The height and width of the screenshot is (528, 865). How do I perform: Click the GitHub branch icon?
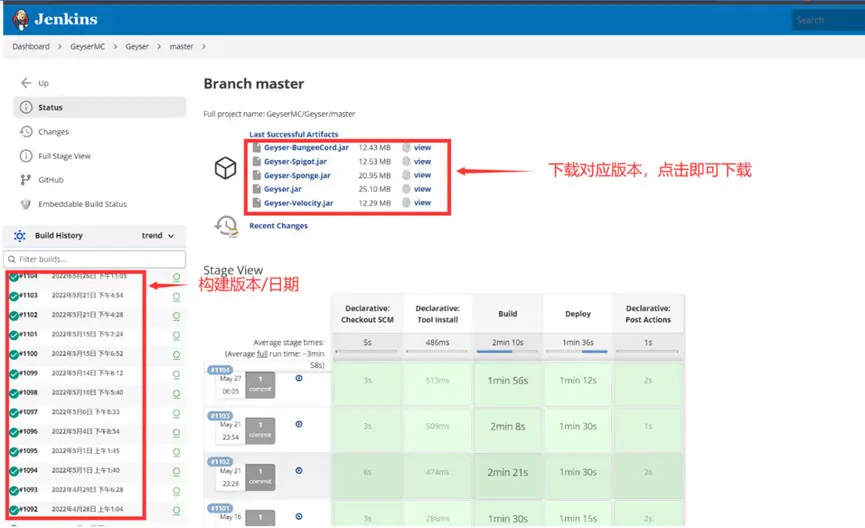(x=25, y=180)
